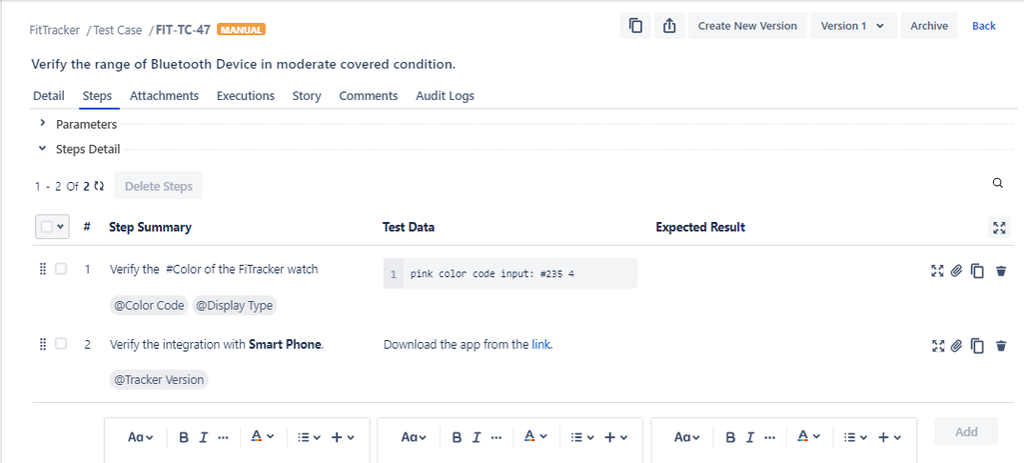Image resolution: width=1024 pixels, height=463 pixels.
Task: Open text color picker in Test Data editor
Action: pos(536,438)
